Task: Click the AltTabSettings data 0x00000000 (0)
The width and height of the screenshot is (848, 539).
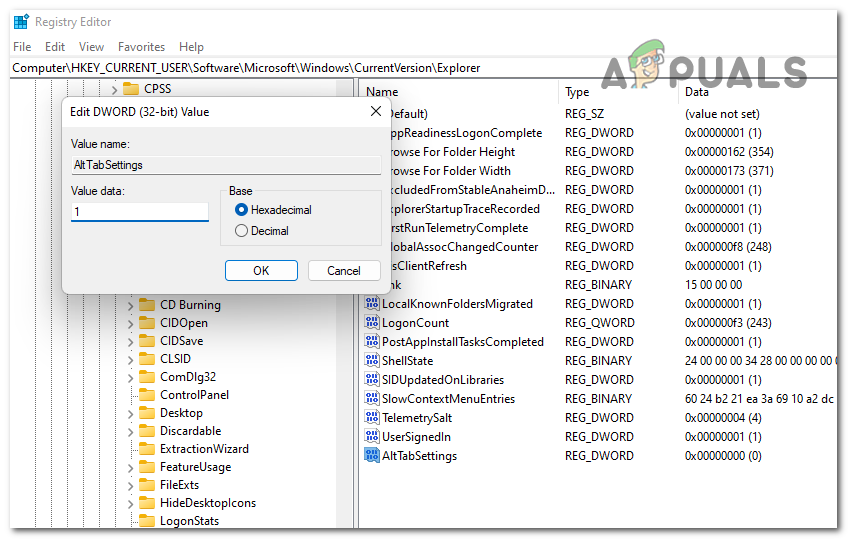Action: 723,456
